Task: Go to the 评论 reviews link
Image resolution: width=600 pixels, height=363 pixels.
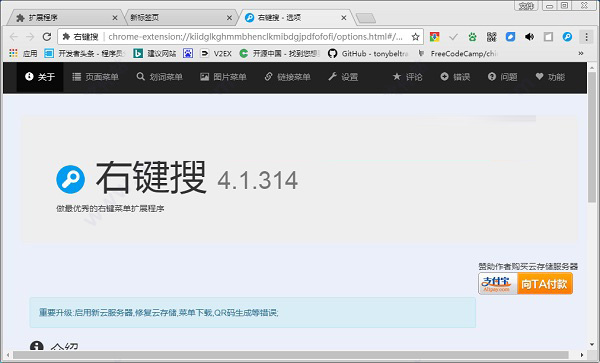Action: click(408, 77)
